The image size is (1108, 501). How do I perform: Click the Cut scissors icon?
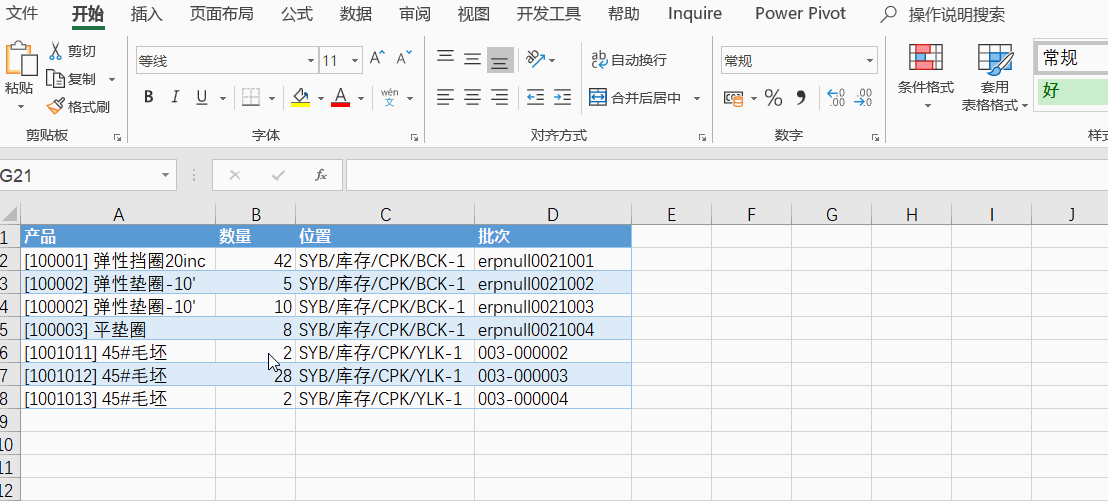[55, 51]
